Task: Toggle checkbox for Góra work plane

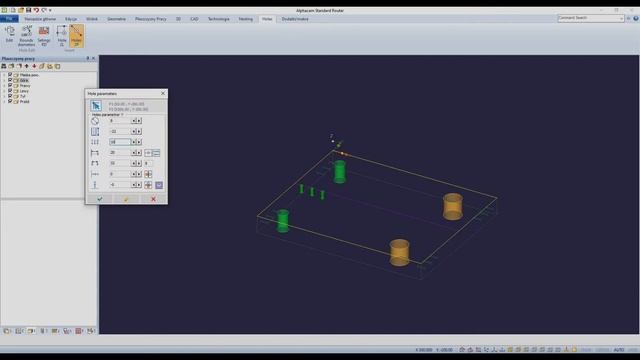Action: click(10, 80)
